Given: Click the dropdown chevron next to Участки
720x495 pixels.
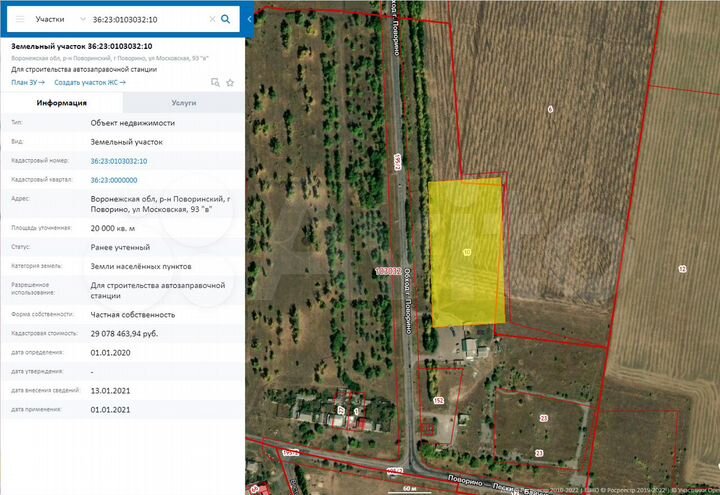Looking at the screenshot, I should 83,19.
